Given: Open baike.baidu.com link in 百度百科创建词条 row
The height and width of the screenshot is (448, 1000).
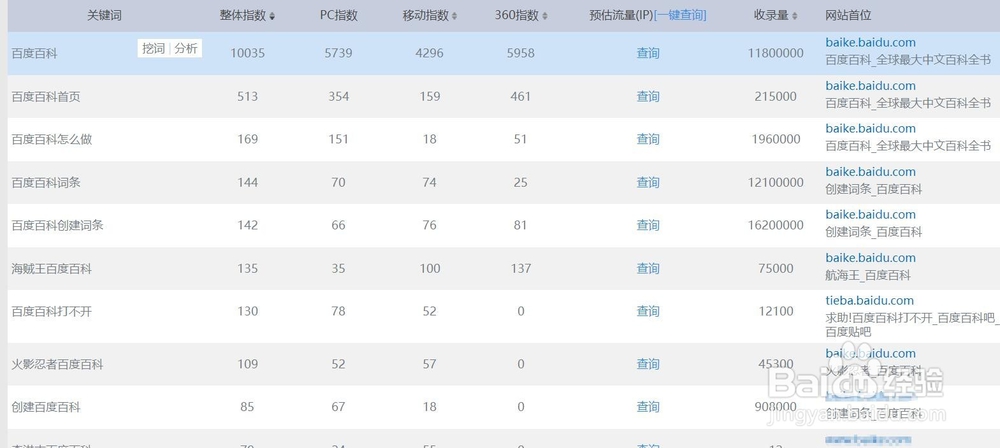Looking at the screenshot, I should pyautogui.click(x=870, y=214).
